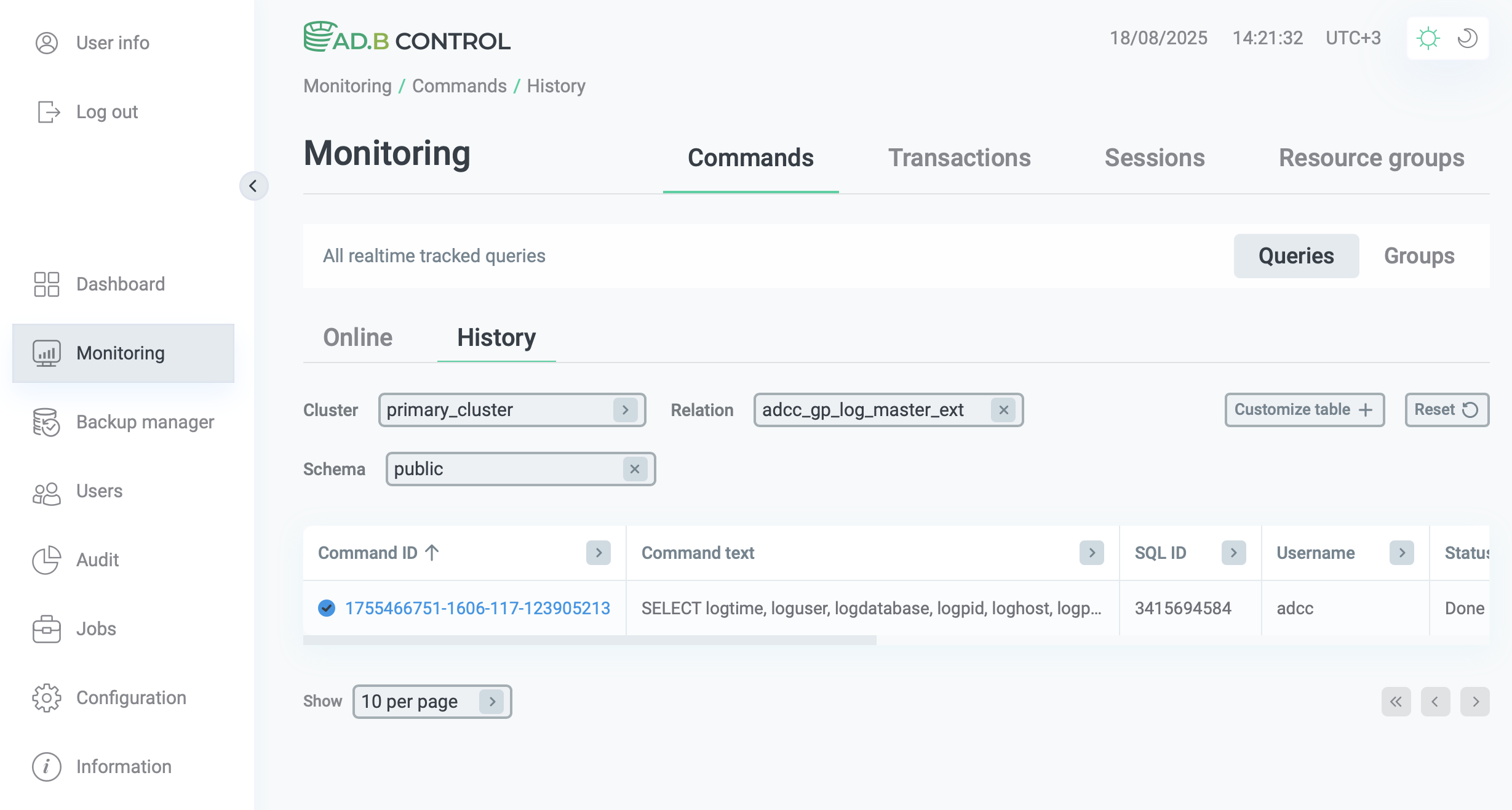Open the Audit section icon
Image resolution: width=1512 pixels, height=810 pixels.
46,560
